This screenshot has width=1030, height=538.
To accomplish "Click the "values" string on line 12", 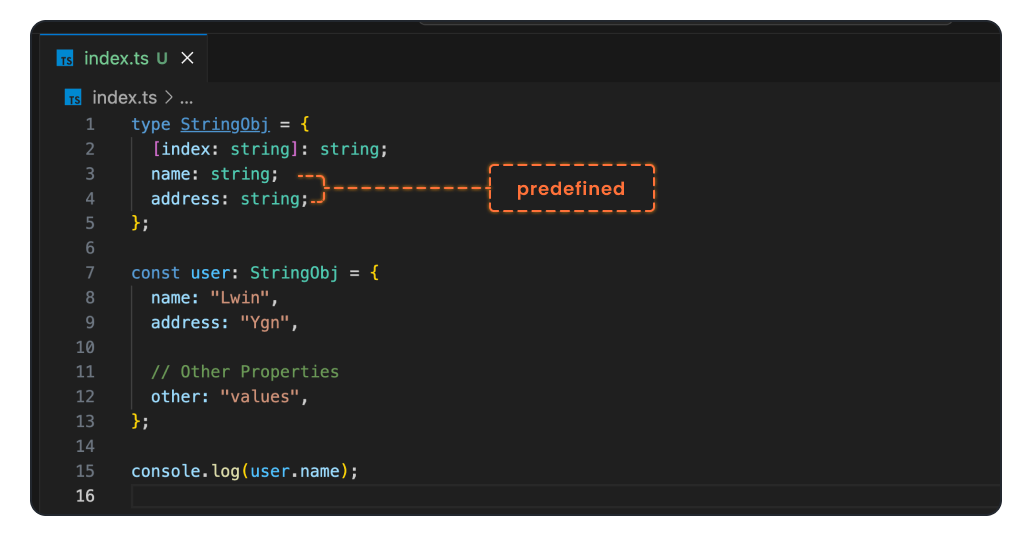I will (x=259, y=397).
